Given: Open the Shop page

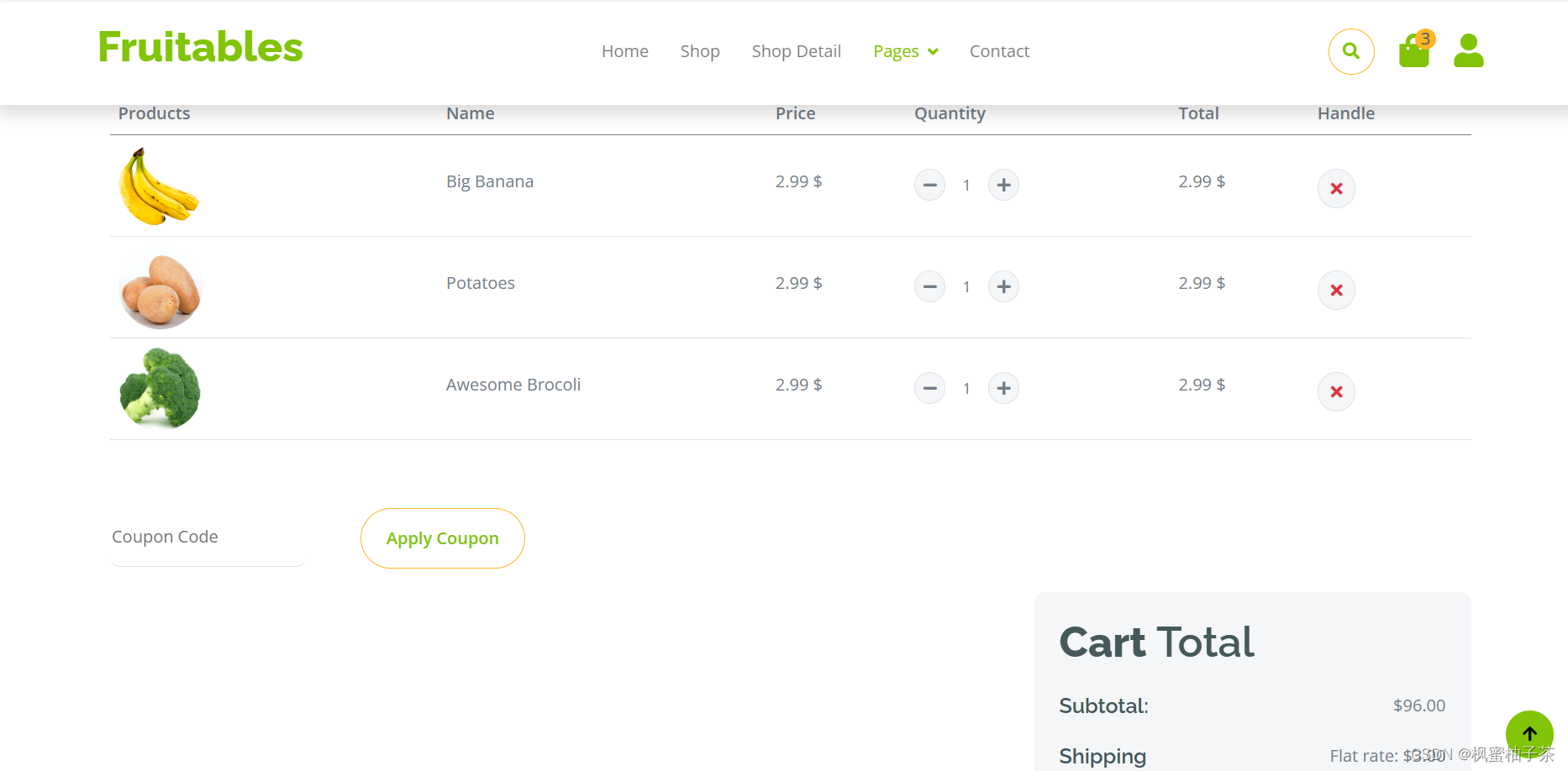Looking at the screenshot, I should coord(700,51).
